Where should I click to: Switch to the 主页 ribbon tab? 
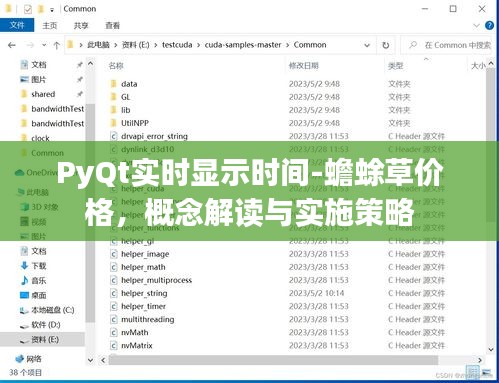50,25
